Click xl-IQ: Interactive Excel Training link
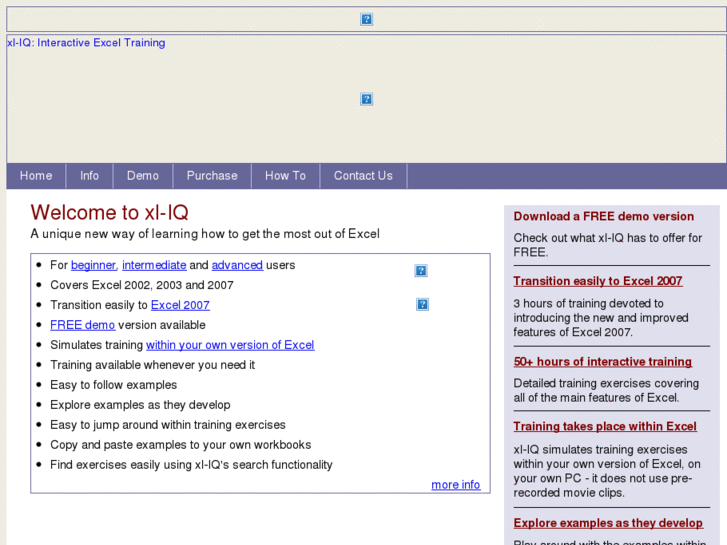 pos(86,43)
